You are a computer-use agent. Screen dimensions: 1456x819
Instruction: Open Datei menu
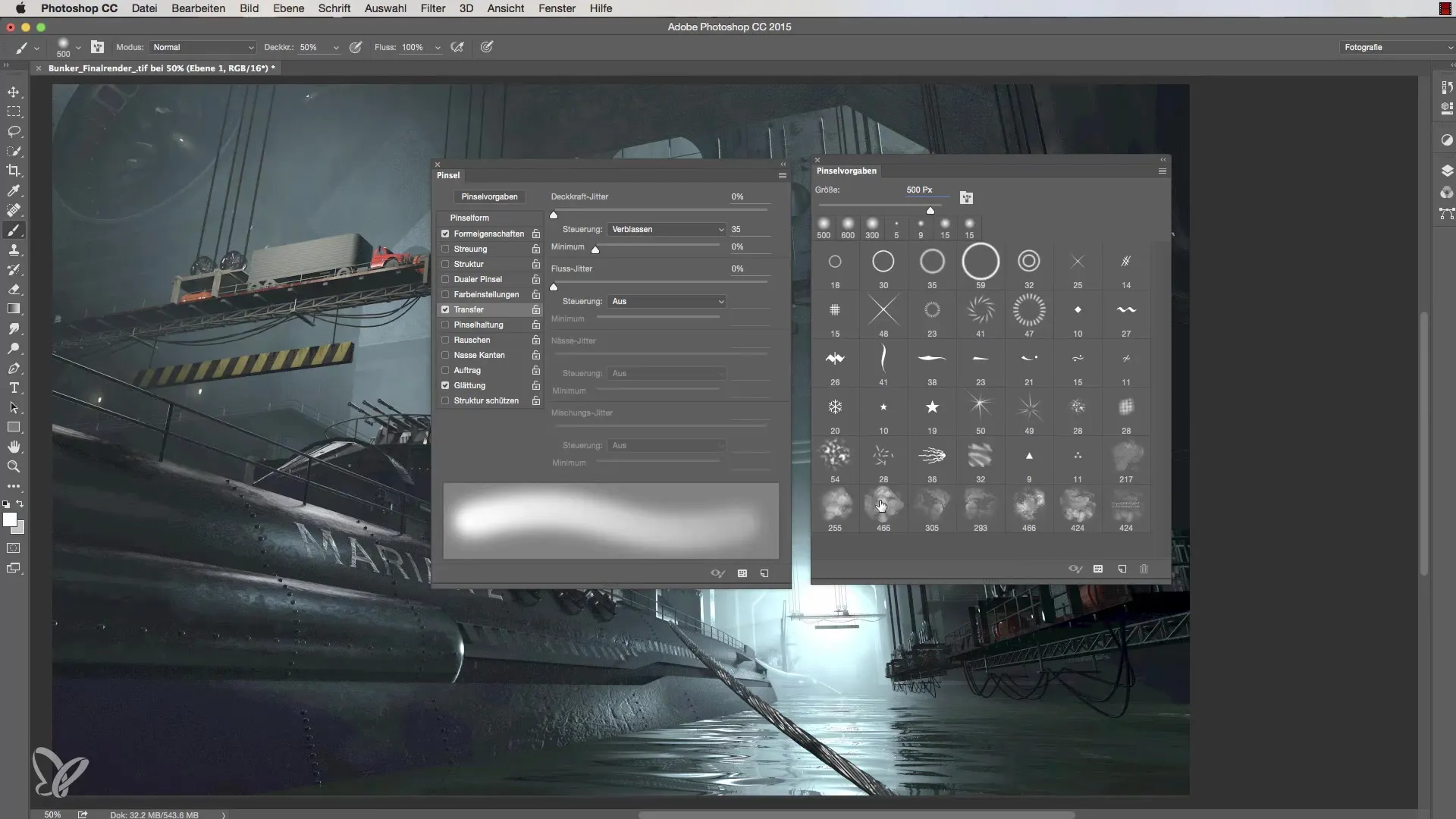coord(144,8)
